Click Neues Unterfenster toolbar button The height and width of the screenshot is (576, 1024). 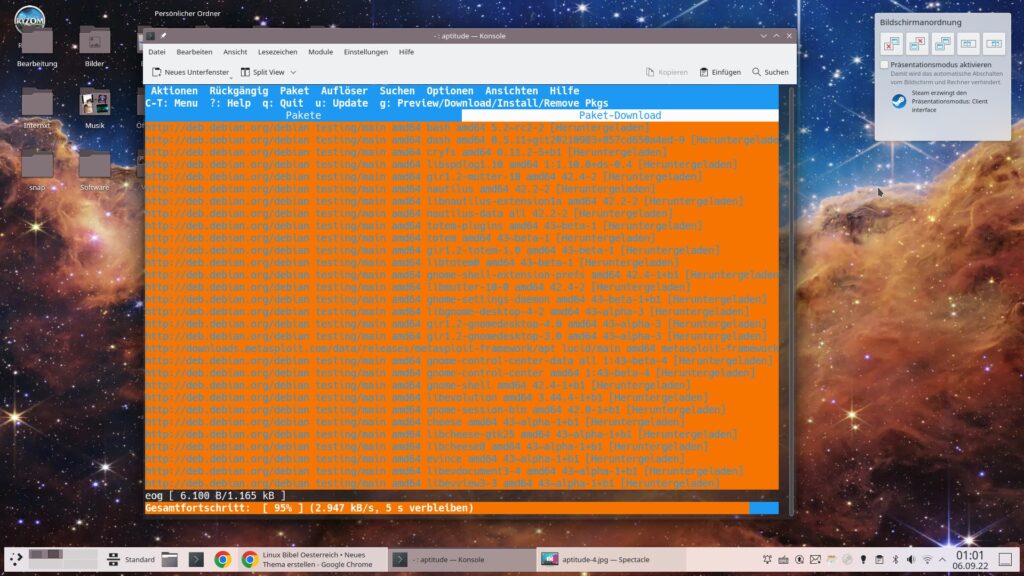pyautogui.click(x=190, y=72)
